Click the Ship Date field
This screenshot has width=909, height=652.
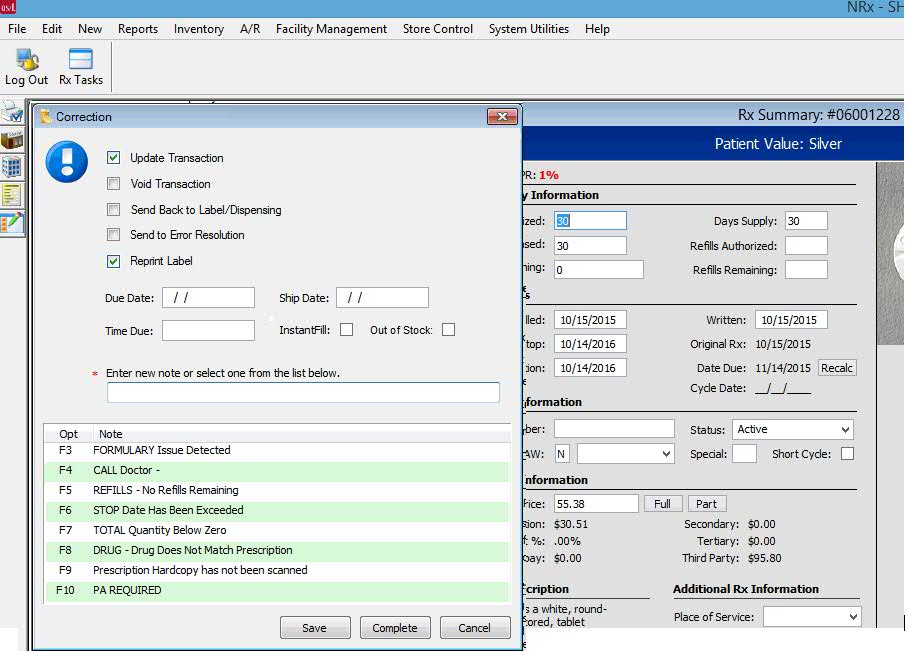tap(383, 298)
